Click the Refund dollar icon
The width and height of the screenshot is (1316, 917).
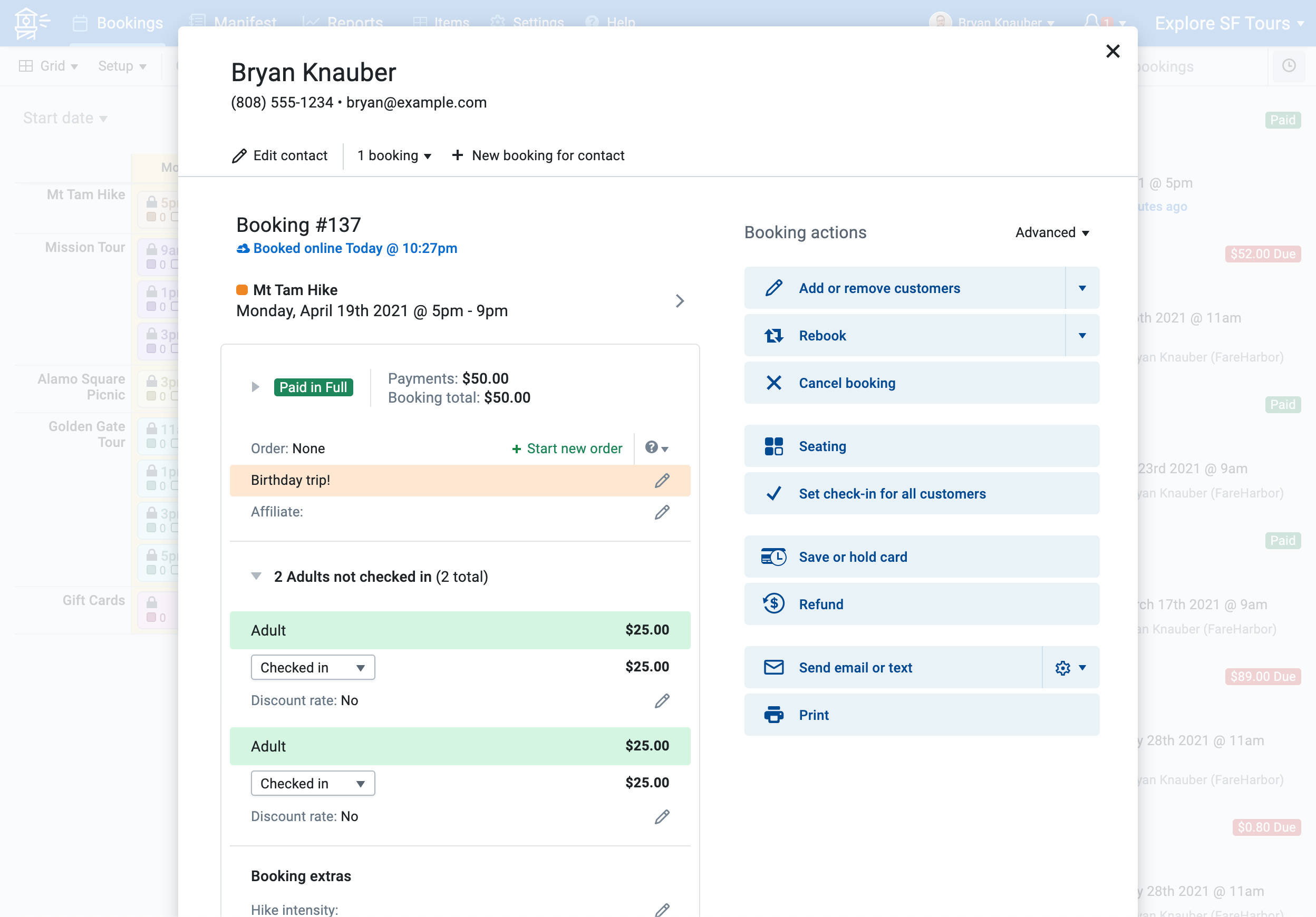pos(774,604)
